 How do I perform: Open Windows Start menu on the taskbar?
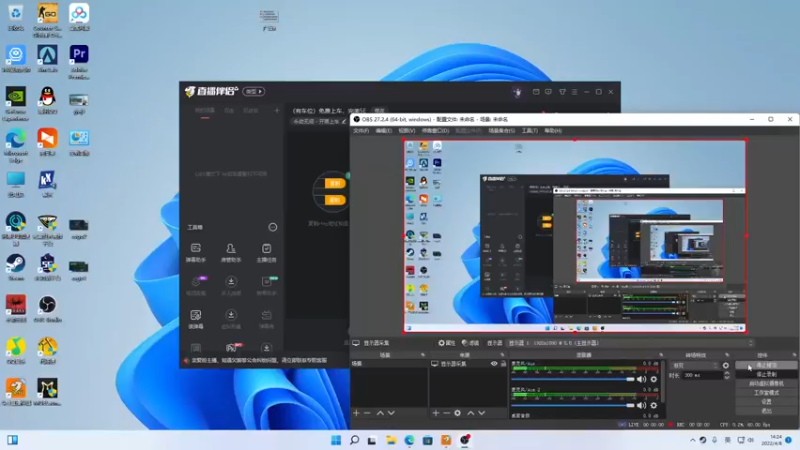336,440
